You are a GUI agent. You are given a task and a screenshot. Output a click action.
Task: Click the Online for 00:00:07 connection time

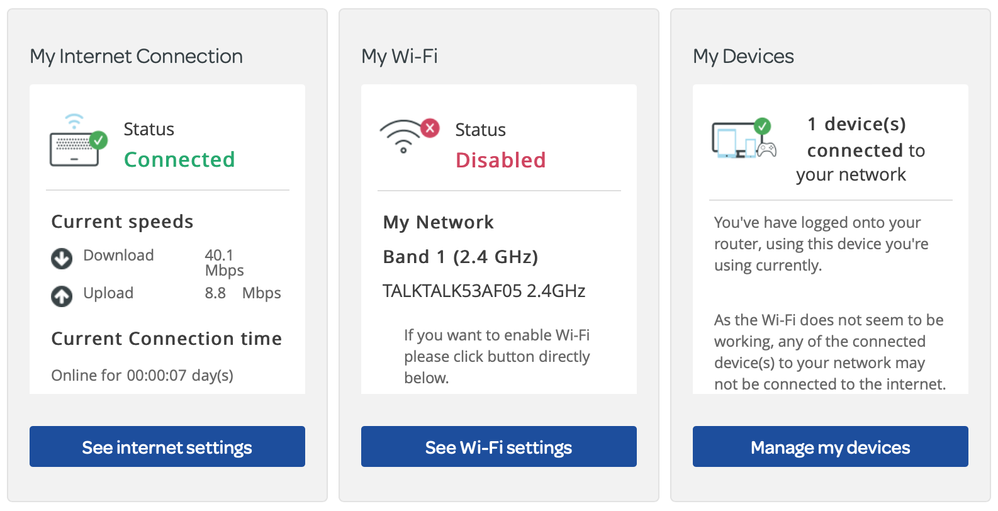tap(142, 375)
